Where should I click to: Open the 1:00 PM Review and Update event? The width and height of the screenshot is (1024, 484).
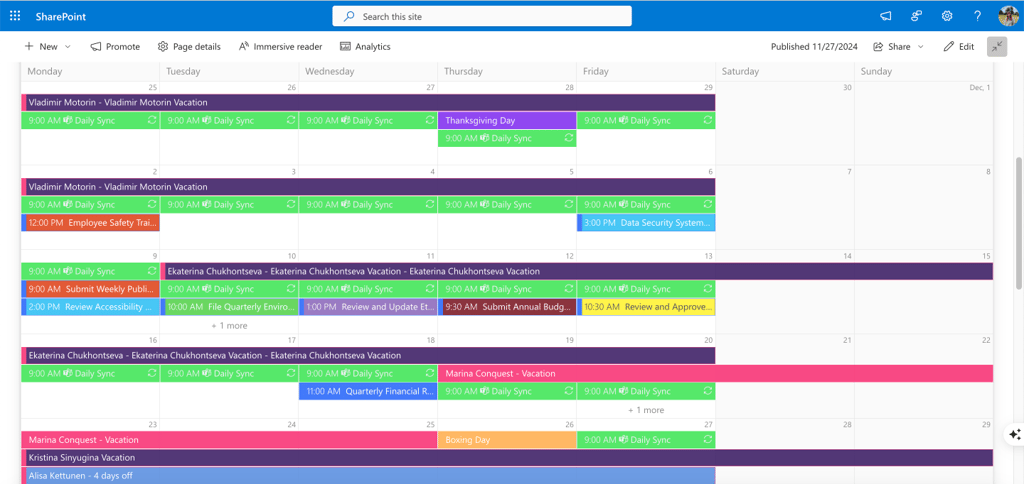368,307
